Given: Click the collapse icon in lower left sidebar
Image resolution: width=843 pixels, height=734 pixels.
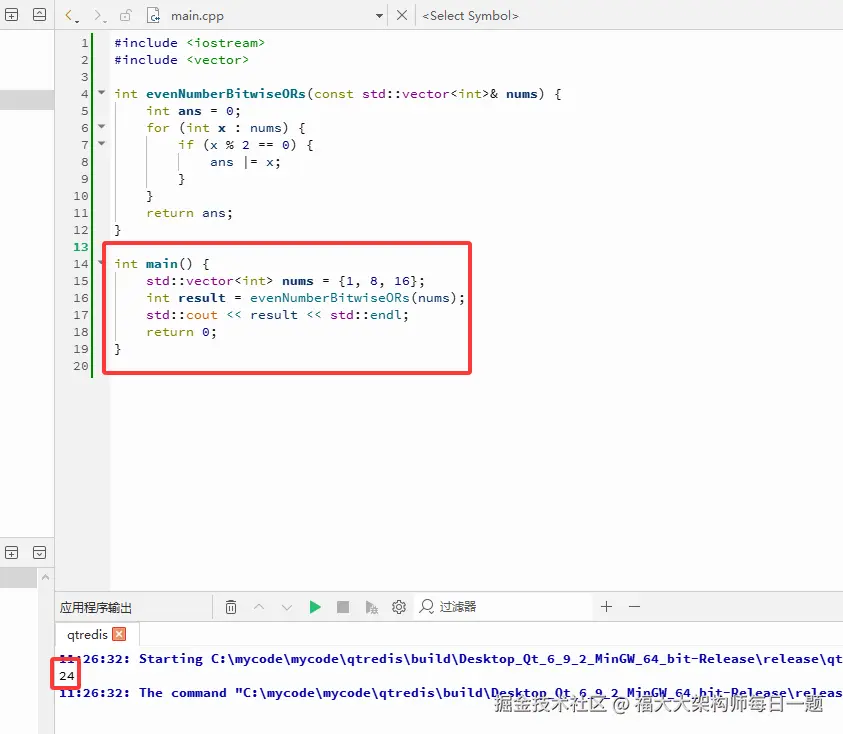Looking at the screenshot, I should (39, 552).
